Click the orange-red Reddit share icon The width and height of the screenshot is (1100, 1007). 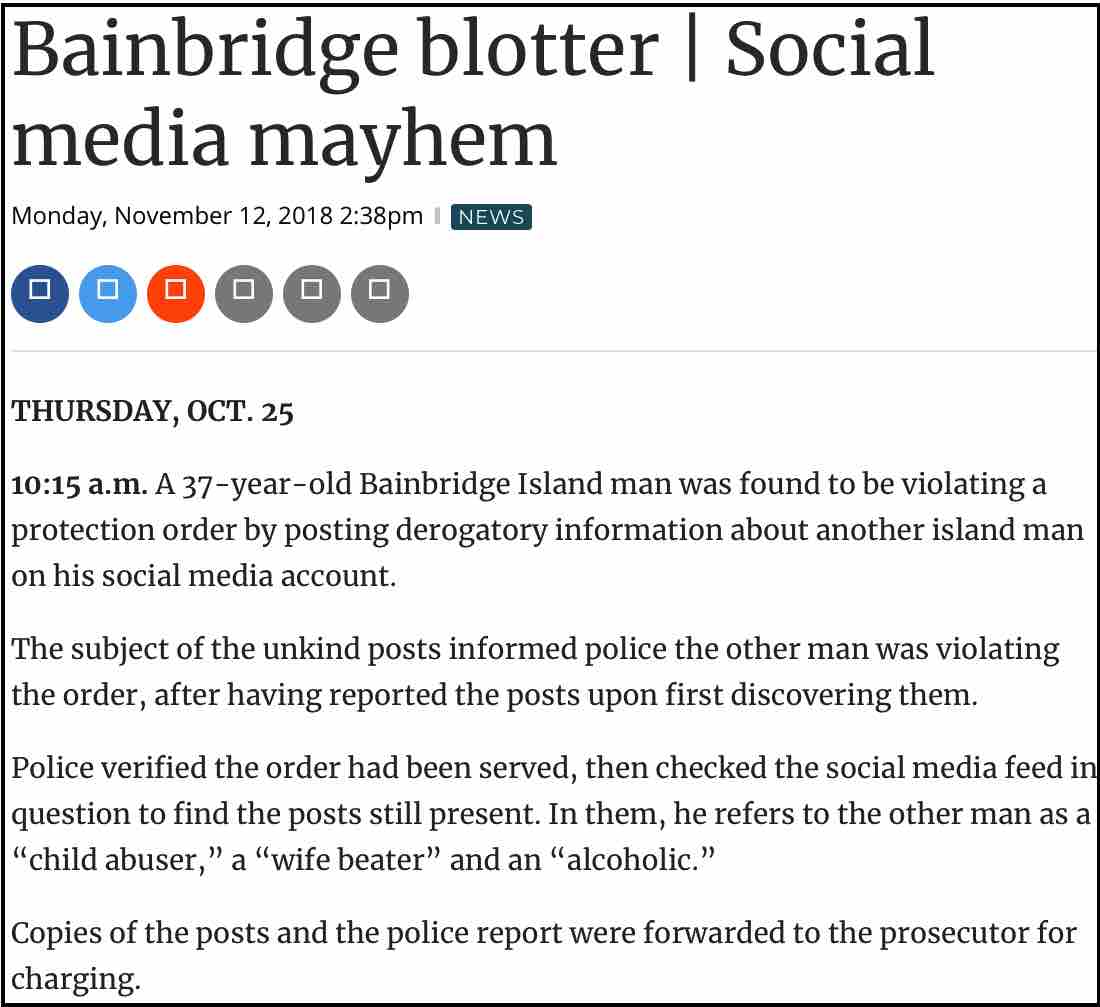[x=176, y=294]
